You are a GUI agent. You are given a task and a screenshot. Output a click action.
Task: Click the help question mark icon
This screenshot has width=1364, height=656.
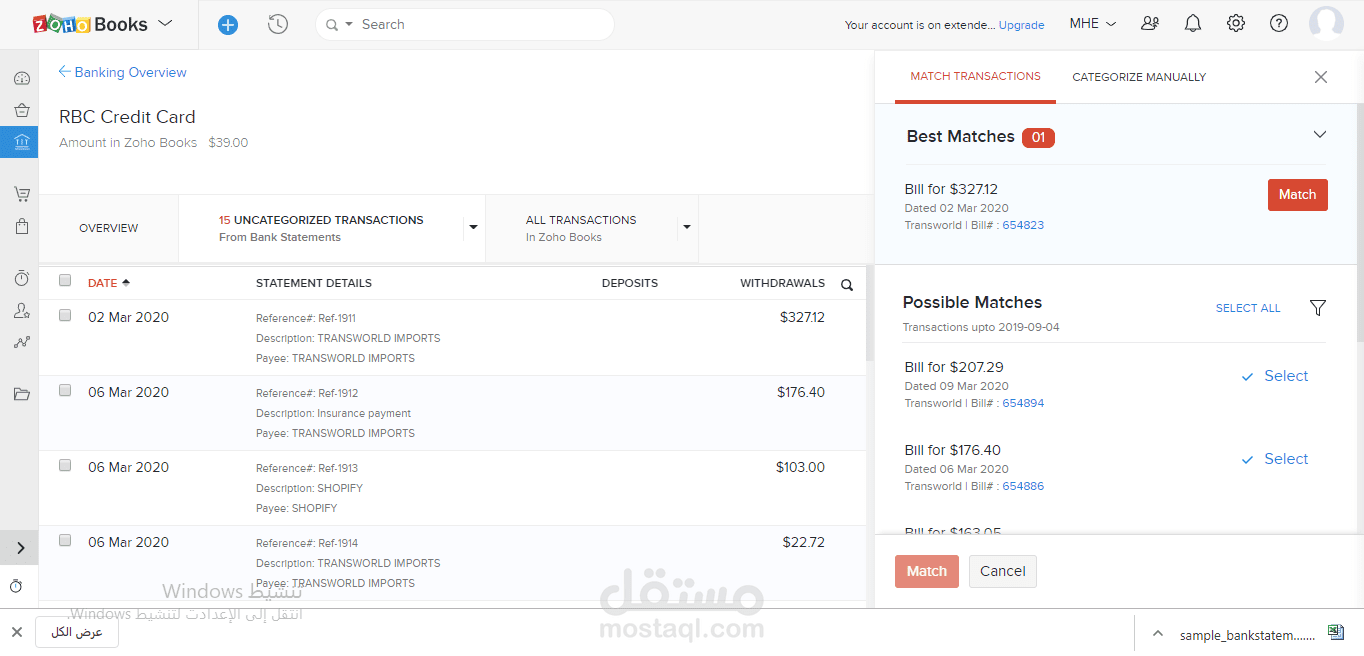(1279, 24)
